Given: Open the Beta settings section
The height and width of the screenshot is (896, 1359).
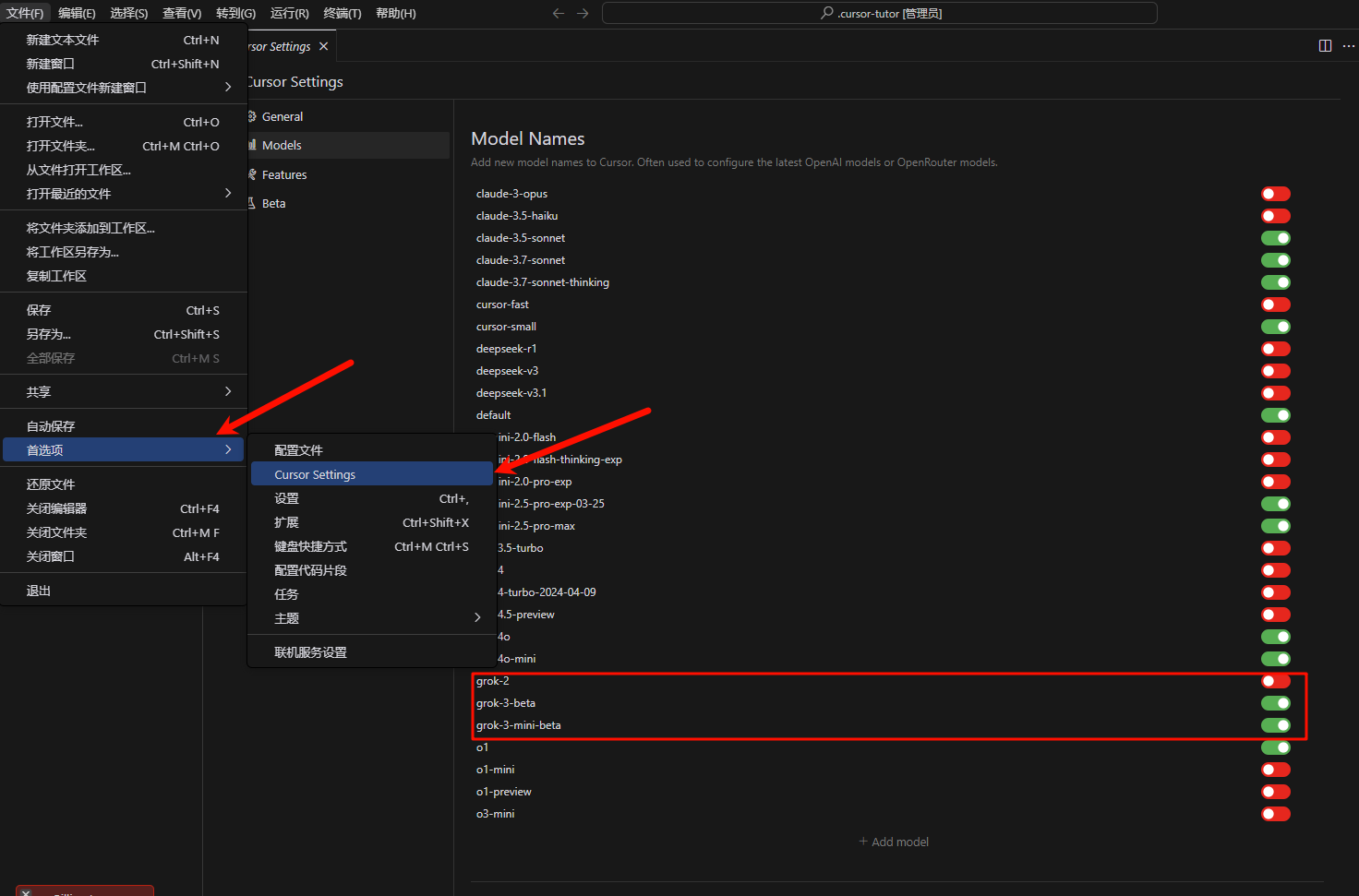Looking at the screenshot, I should tap(347, 203).
